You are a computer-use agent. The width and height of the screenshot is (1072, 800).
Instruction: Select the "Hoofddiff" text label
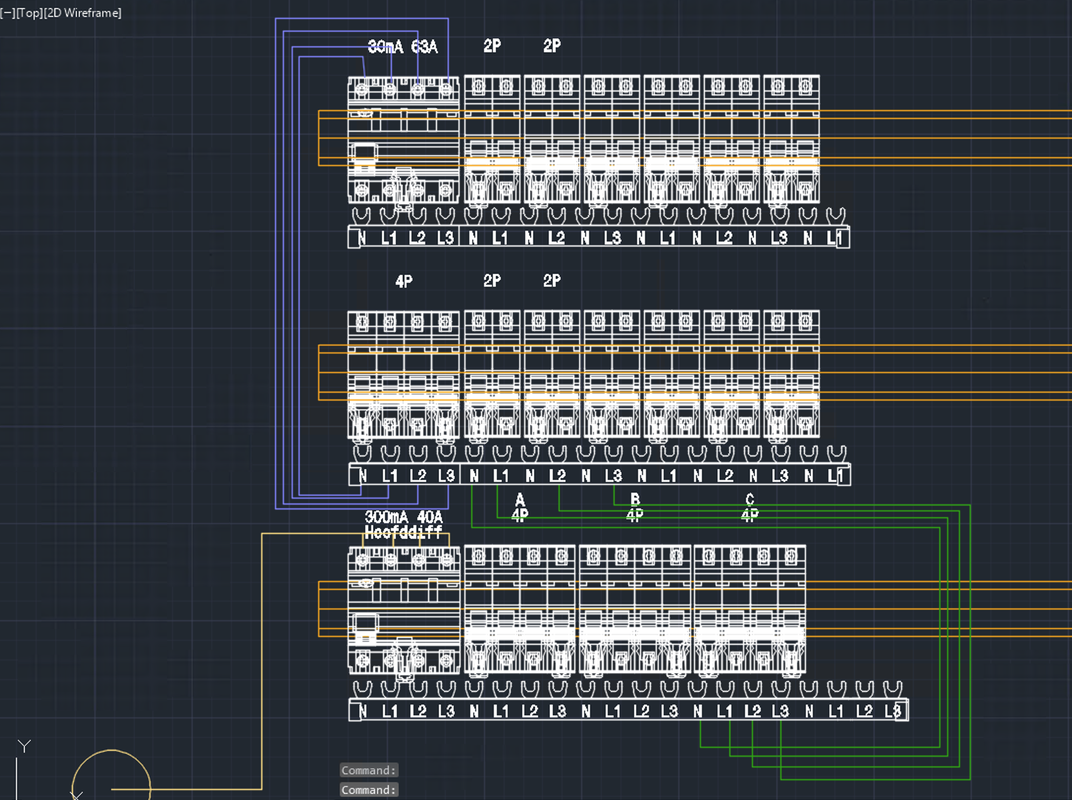point(403,532)
